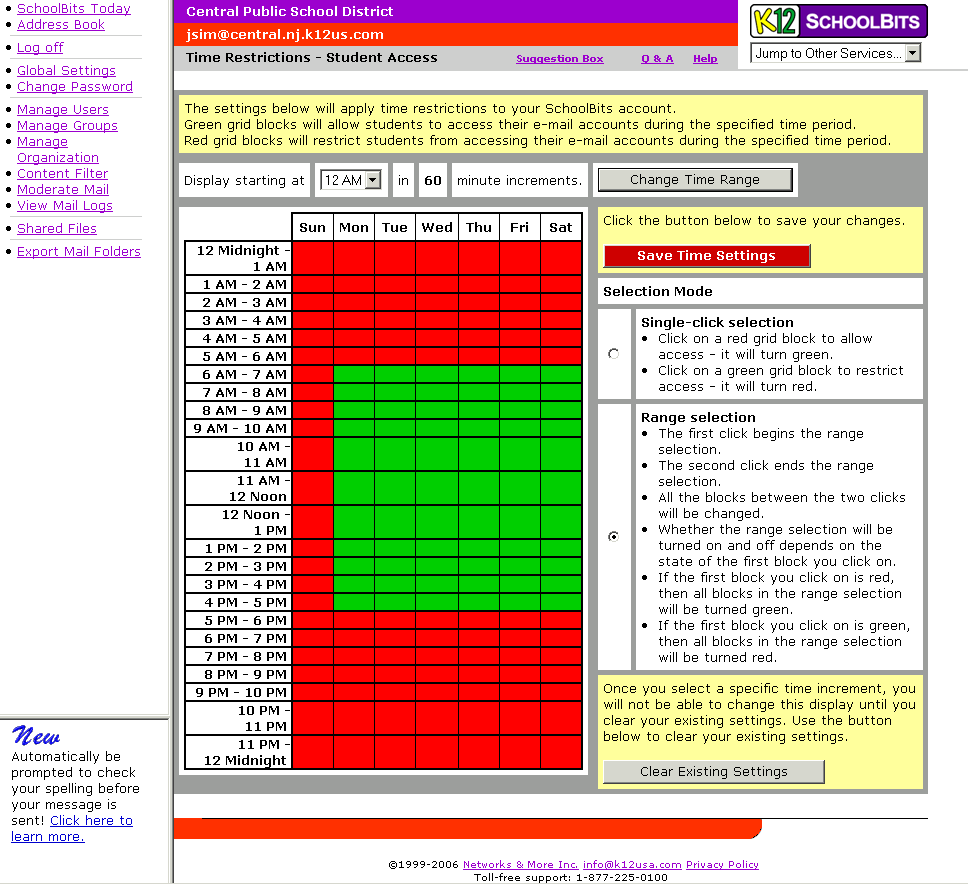Click the Thursday 2 PM - 3 PM green block

479,566
